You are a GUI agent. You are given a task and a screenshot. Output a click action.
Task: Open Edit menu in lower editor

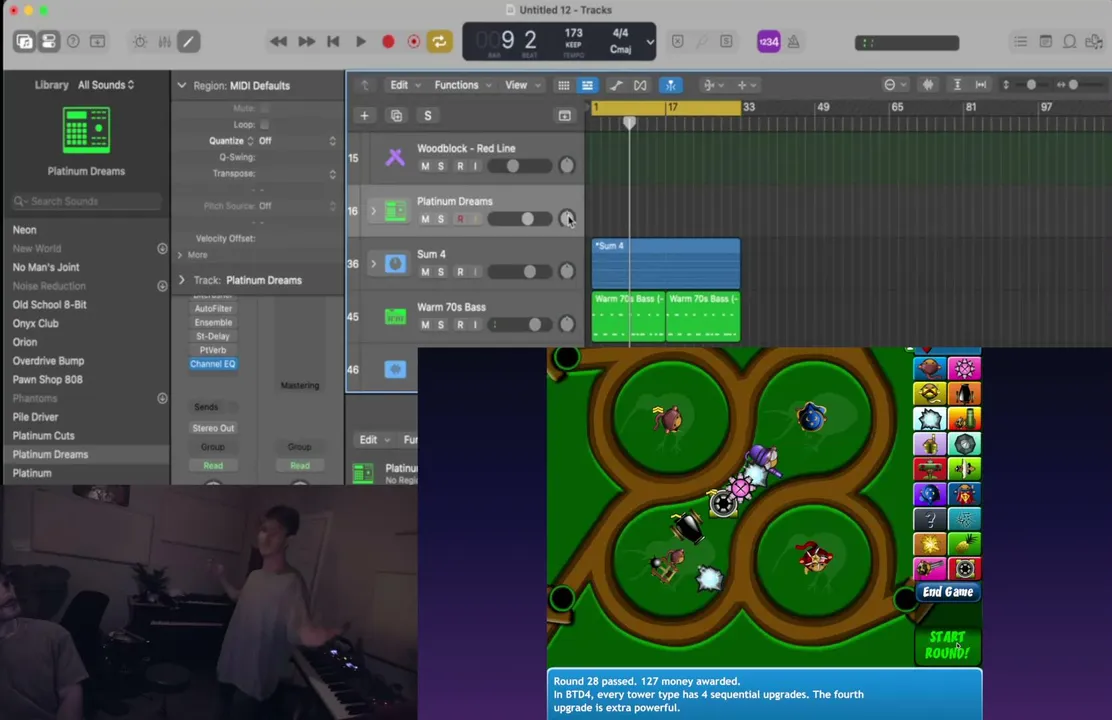pos(374,440)
